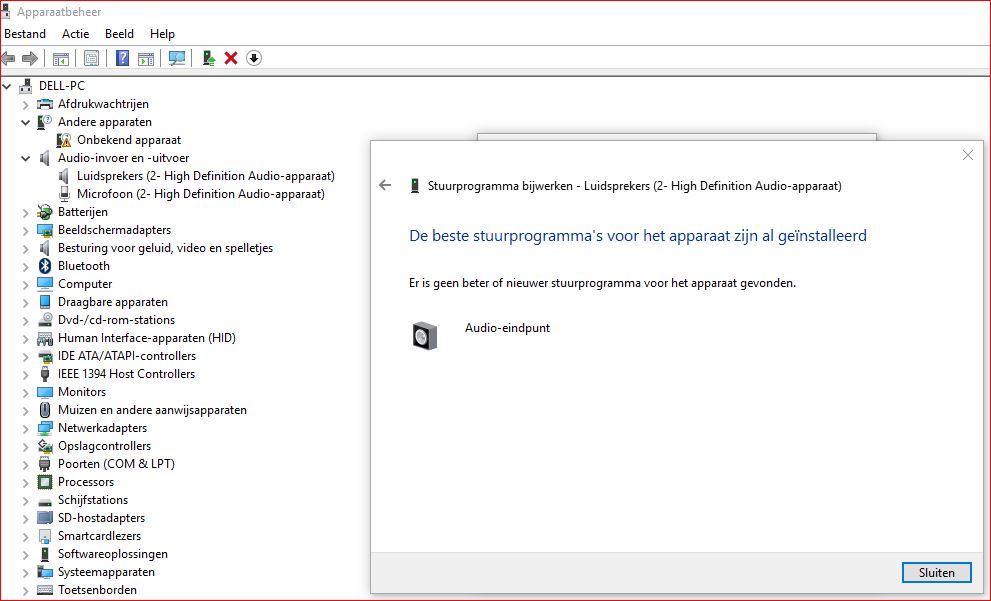Open the Bestand menu
This screenshot has width=991, height=601.
(x=25, y=34)
